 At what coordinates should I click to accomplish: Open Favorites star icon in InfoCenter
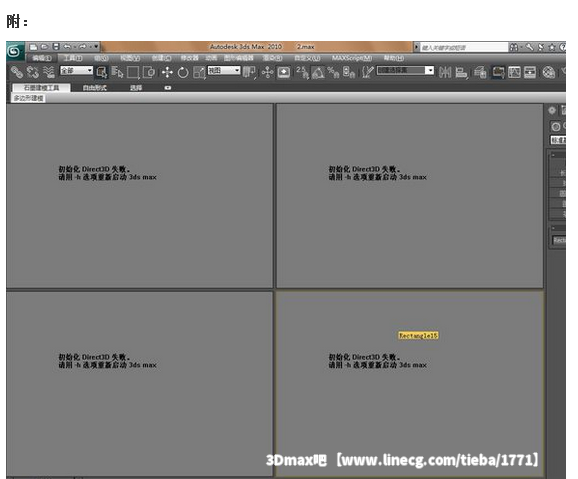click(x=552, y=47)
